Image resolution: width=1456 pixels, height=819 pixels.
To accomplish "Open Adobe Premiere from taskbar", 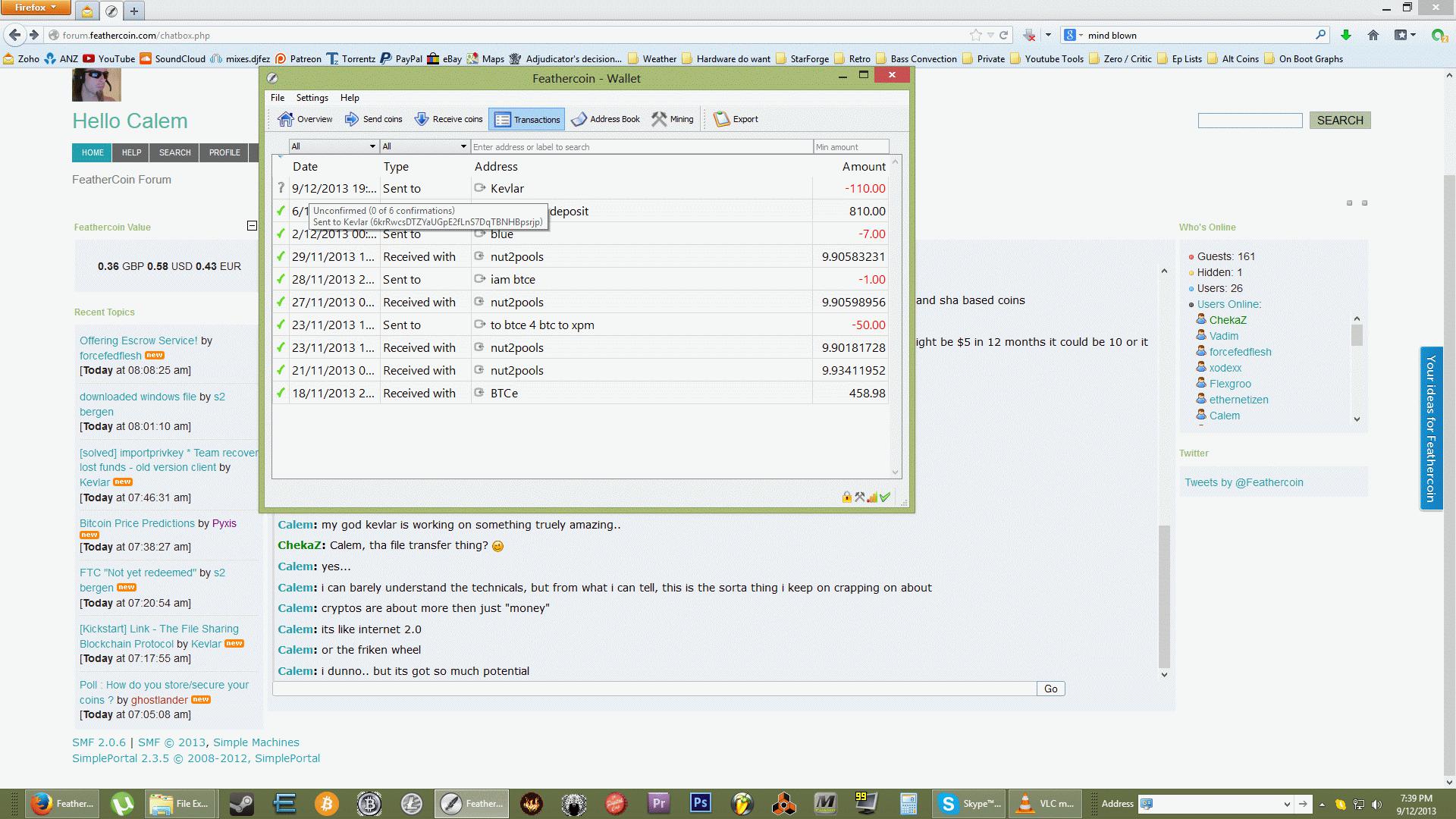I will click(x=658, y=804).
